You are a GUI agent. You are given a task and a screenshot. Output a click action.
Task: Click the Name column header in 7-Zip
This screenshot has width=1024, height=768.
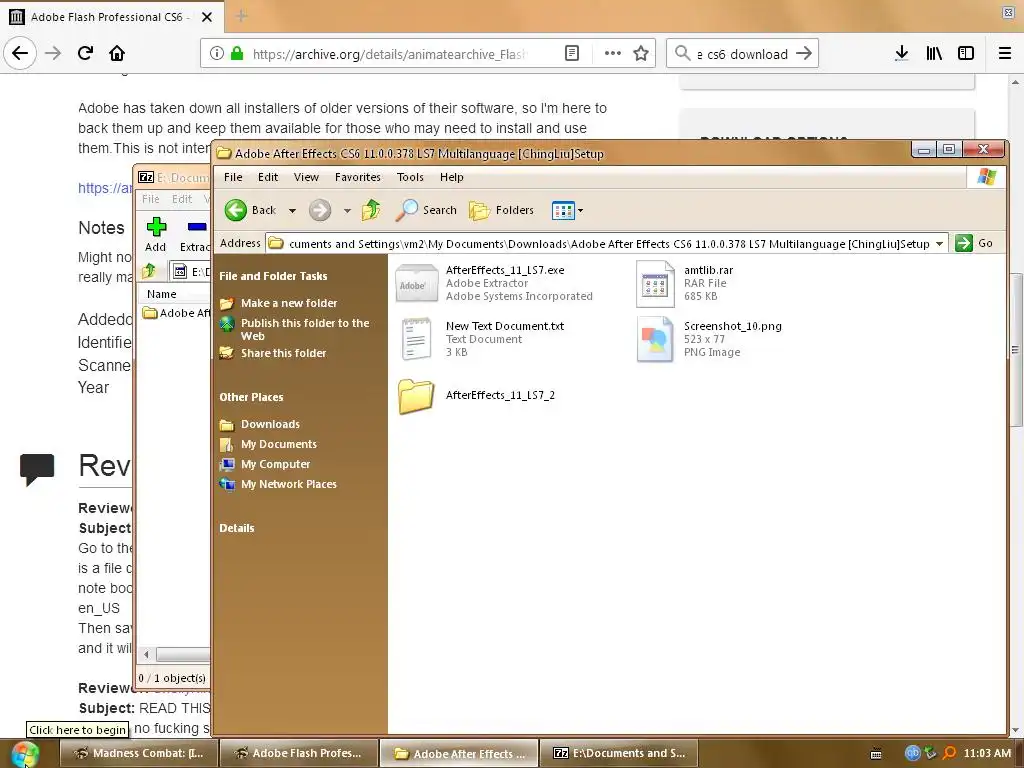[161, 294]
